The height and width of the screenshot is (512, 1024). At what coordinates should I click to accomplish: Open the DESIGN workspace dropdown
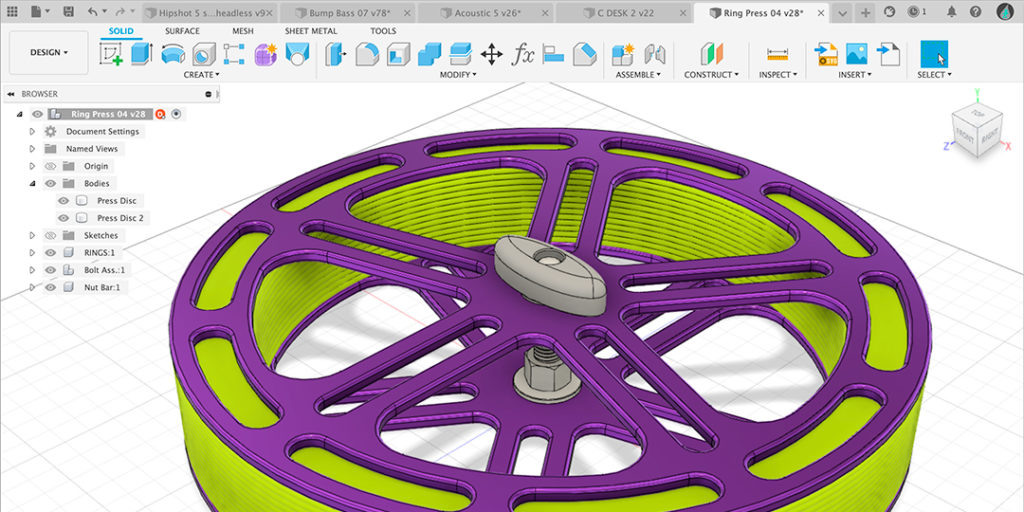click(x=49, y=52)
